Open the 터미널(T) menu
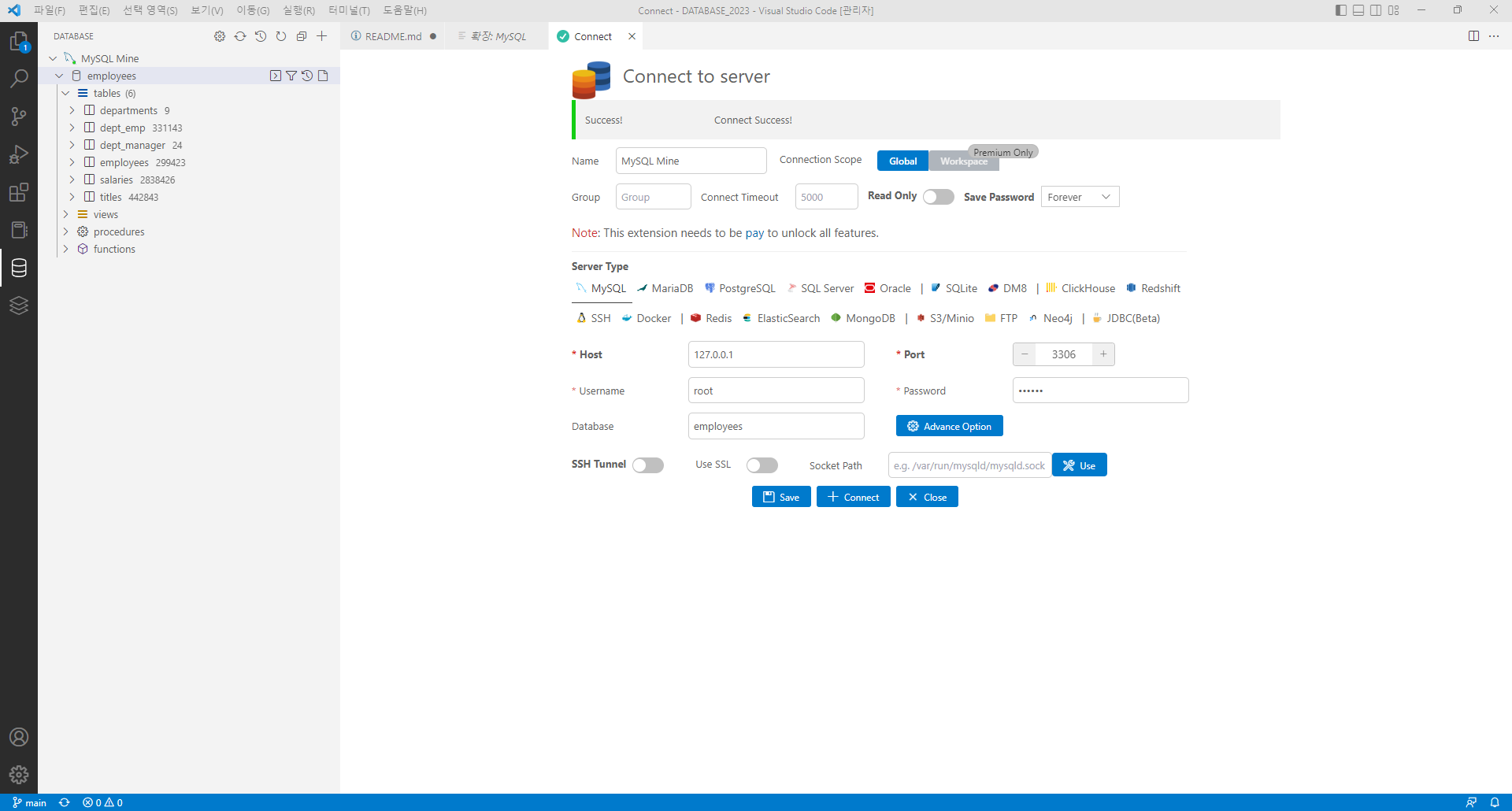Screen dimensions: 1512x811 click(349, 10)
